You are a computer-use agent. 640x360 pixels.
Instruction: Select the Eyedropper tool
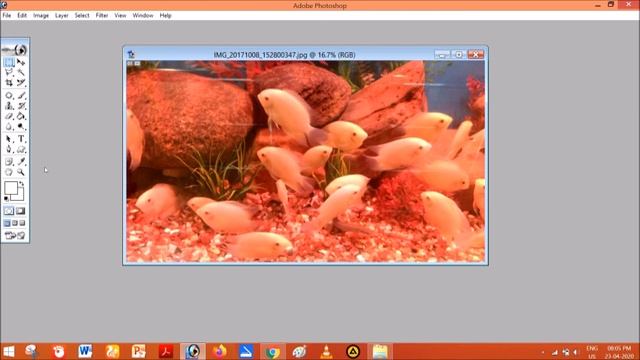(x=21, y=162)
